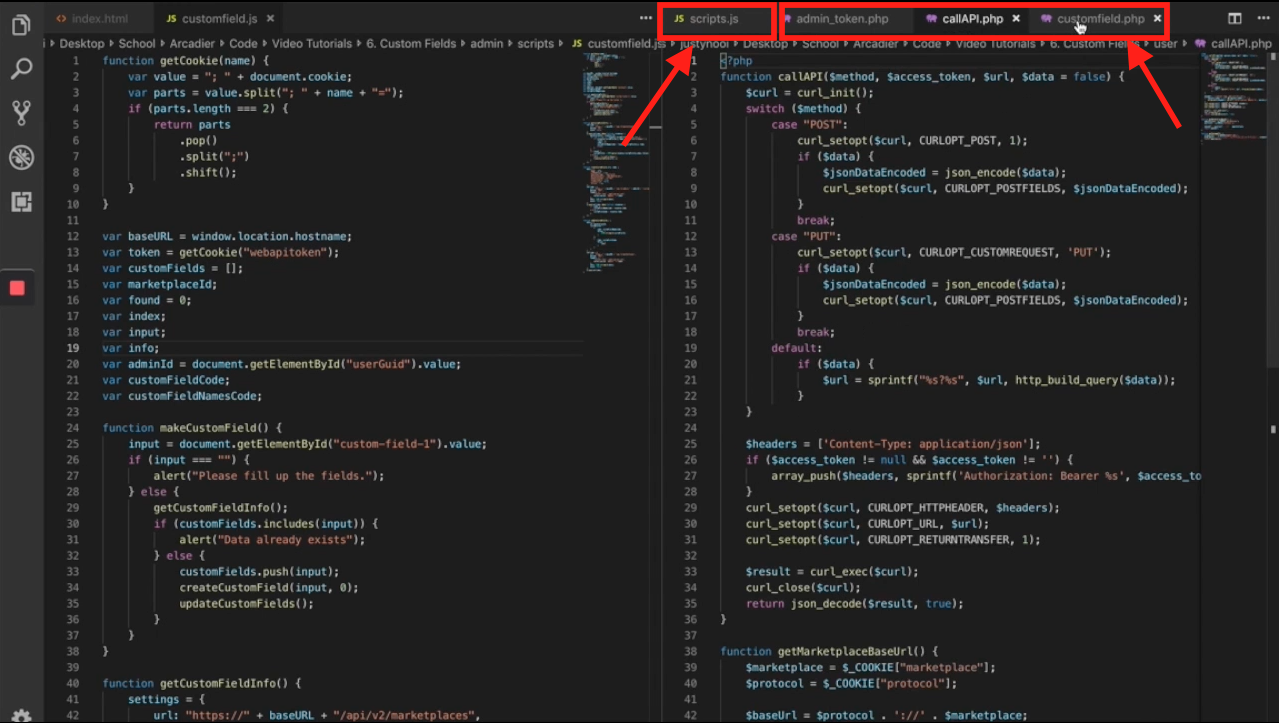Click 'function getMarketplaceBaseUrl()' definition
This screenshot has height=723, width=1279.
click(829, 651)
